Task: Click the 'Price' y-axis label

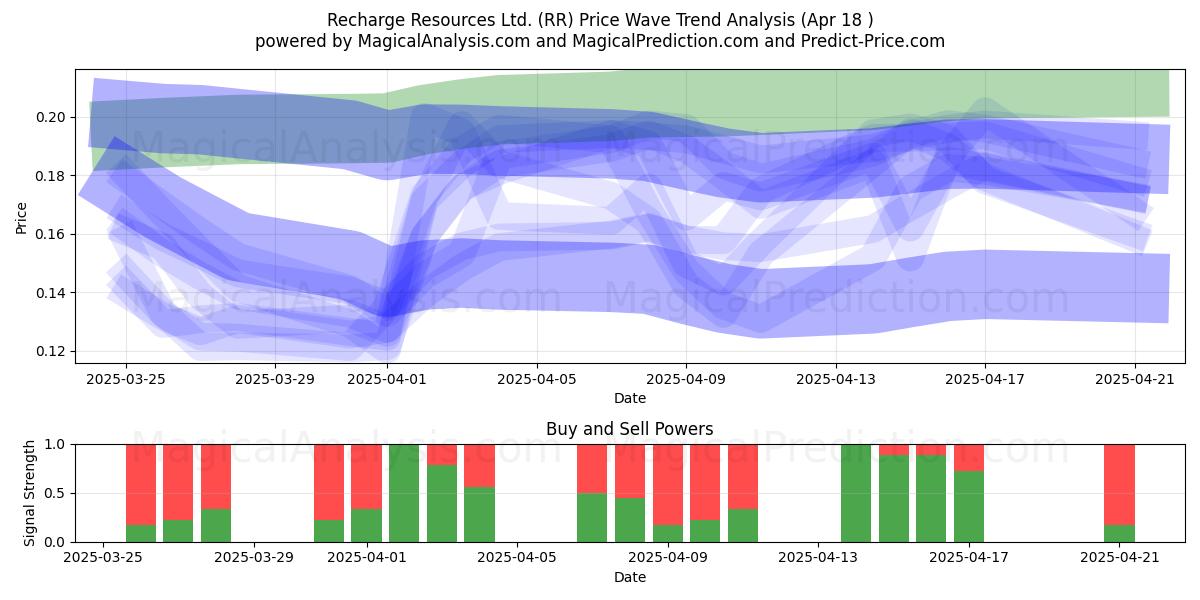Action: pos(22,215)
